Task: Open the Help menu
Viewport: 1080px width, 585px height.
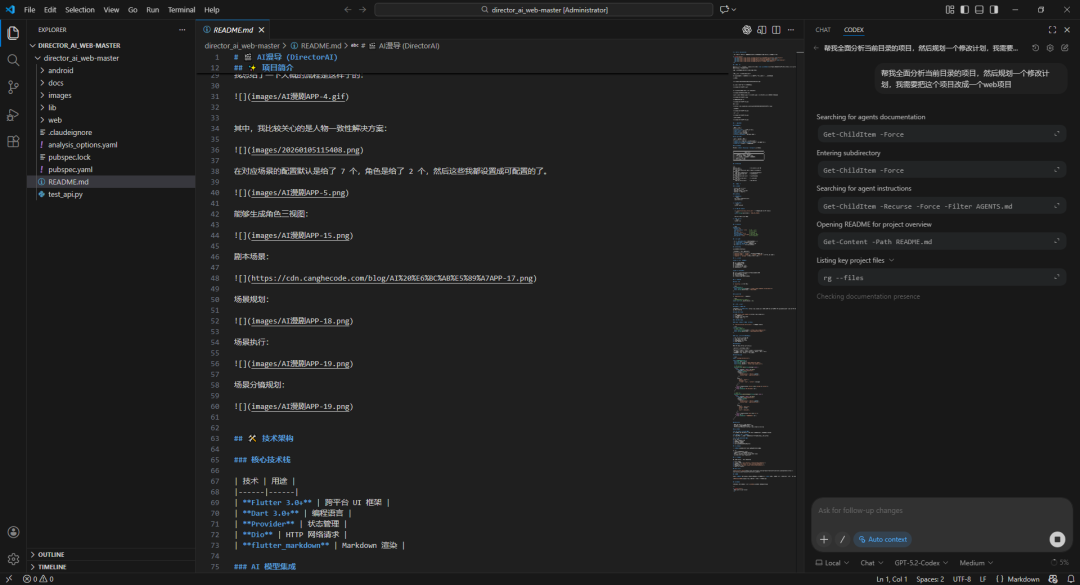Action: coord(211,10)
